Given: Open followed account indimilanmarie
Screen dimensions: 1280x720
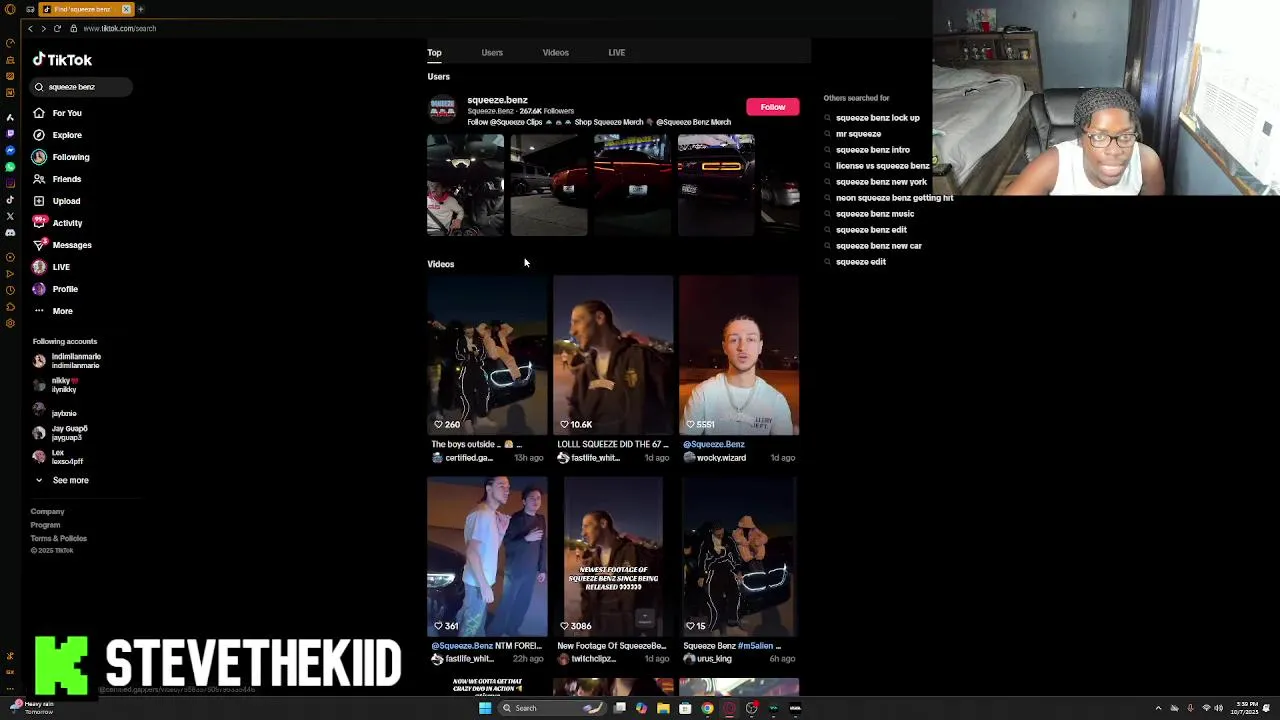Looking at the screenshot, I should click(x=67, y=361).
